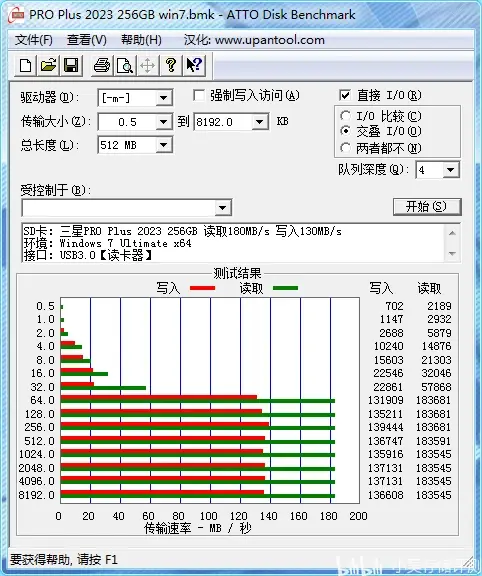Click write value 702 in first row
Viewport: 482px width, 576px height.
tap(394, 306)
